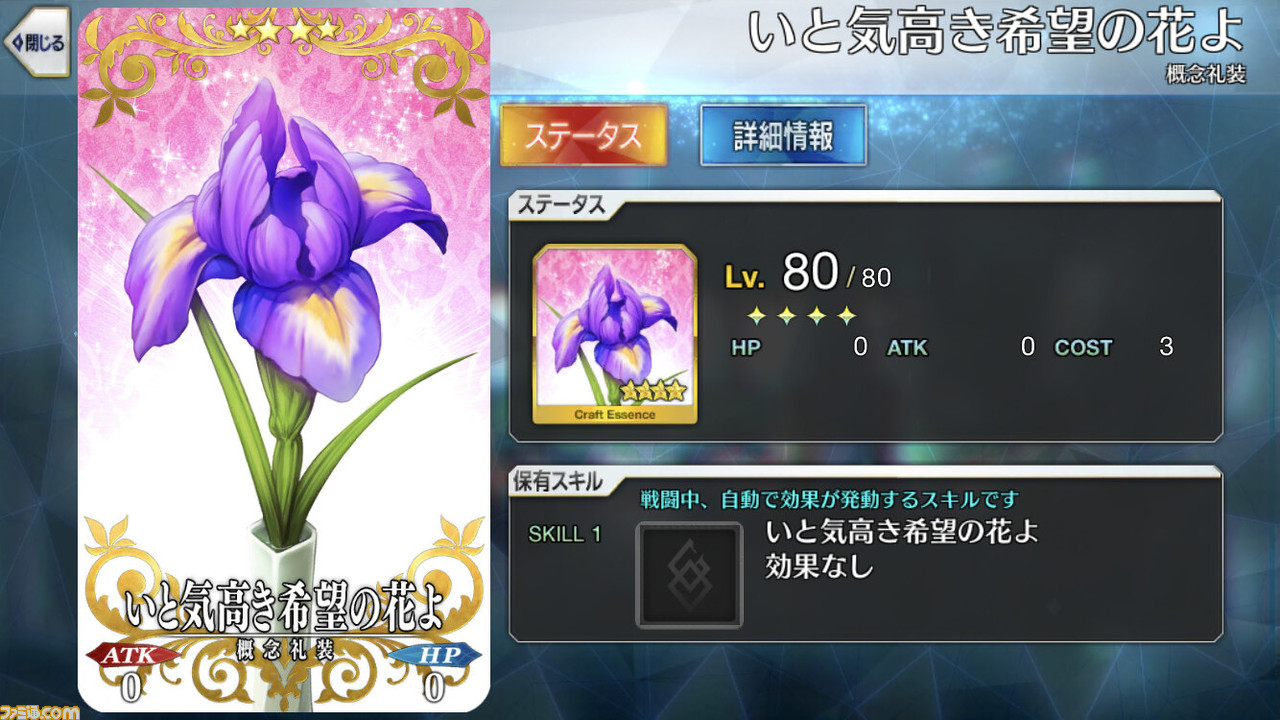
Task: Select the Lv. 80 level display
Action: click(807, 271)
